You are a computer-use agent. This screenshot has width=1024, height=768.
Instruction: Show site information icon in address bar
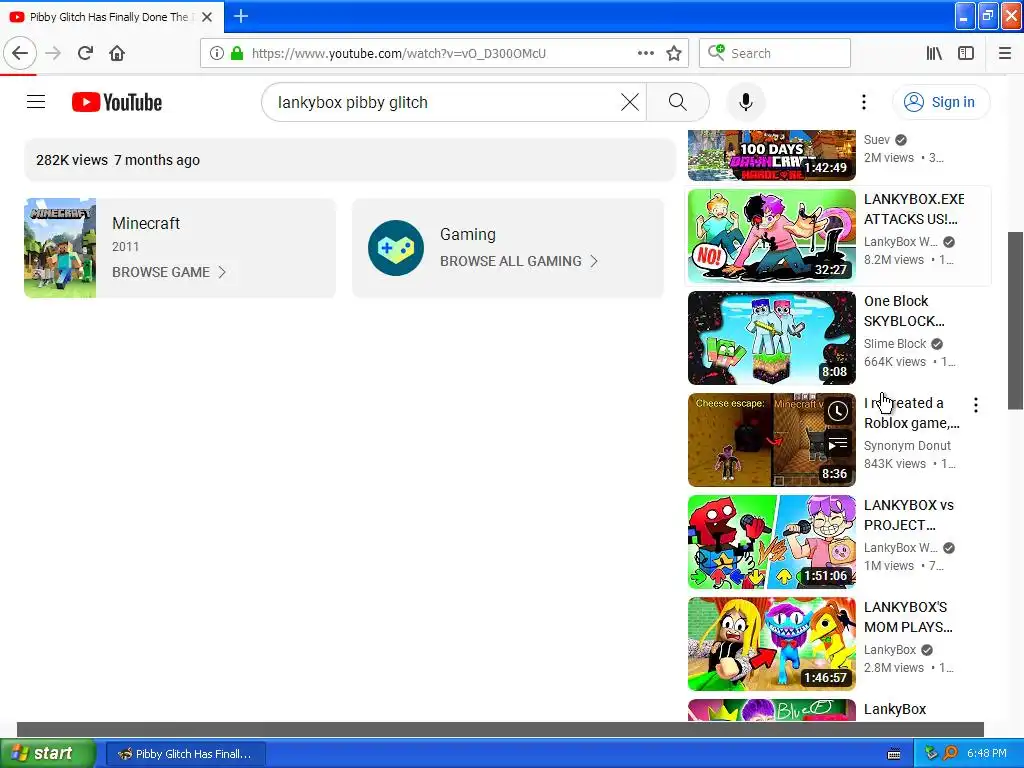coord(217,54)
